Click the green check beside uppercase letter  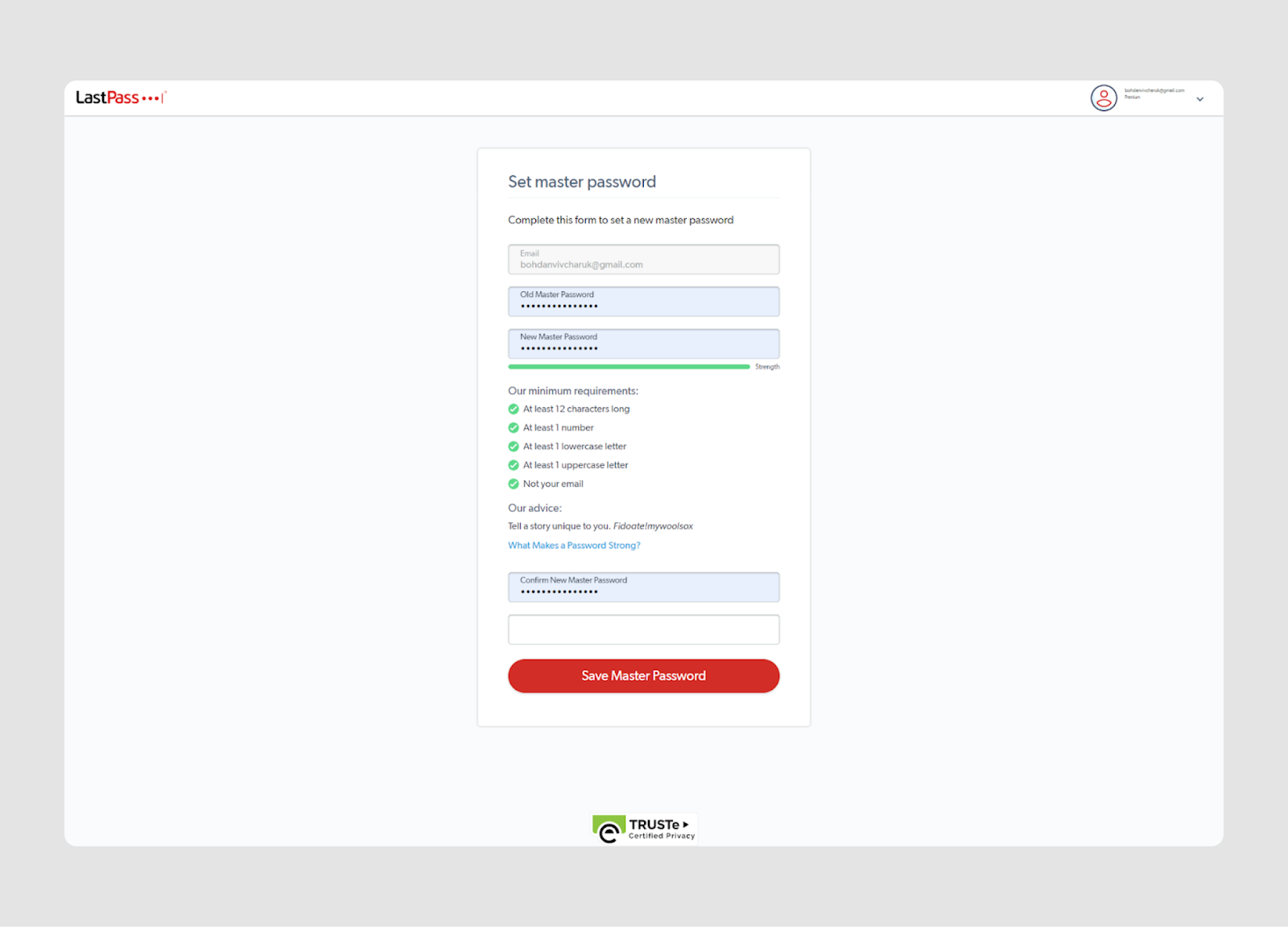click(514, 465)
